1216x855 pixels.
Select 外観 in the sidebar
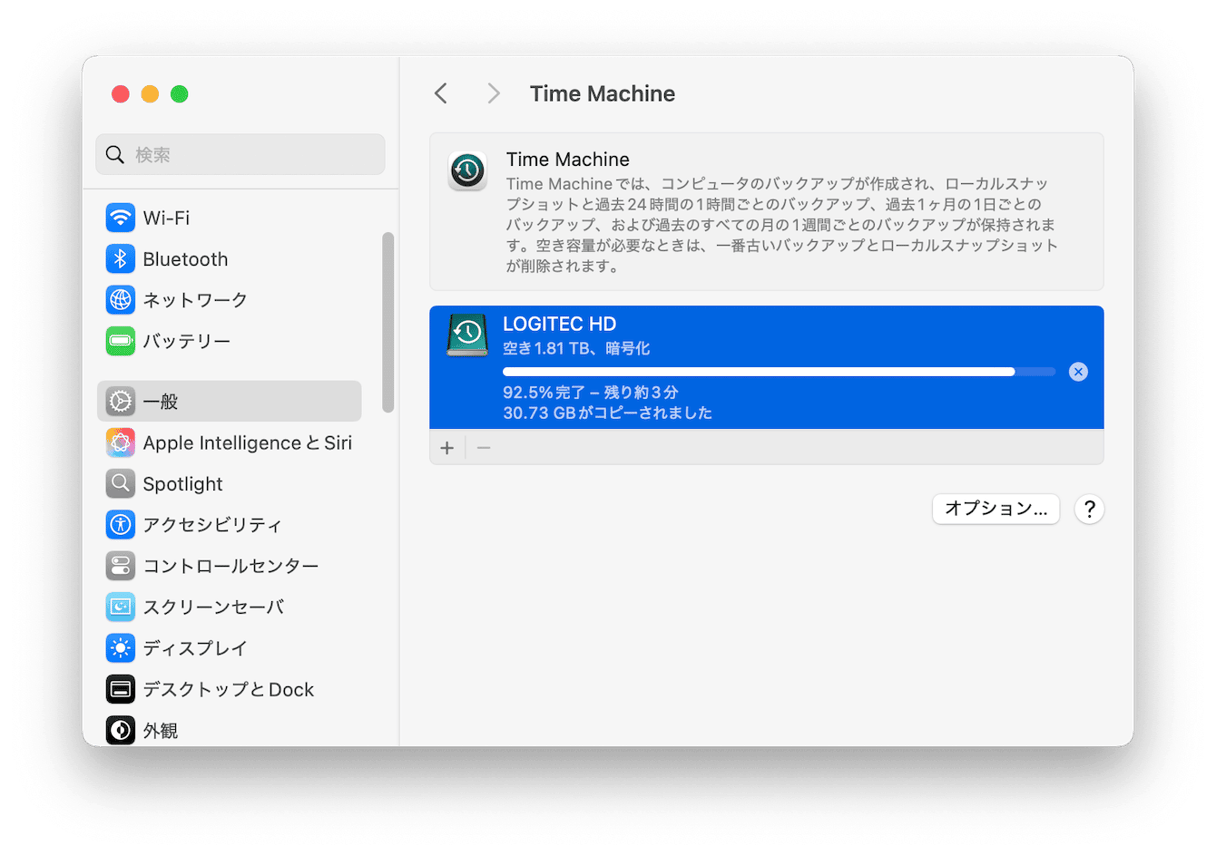[x=229, y=730]
